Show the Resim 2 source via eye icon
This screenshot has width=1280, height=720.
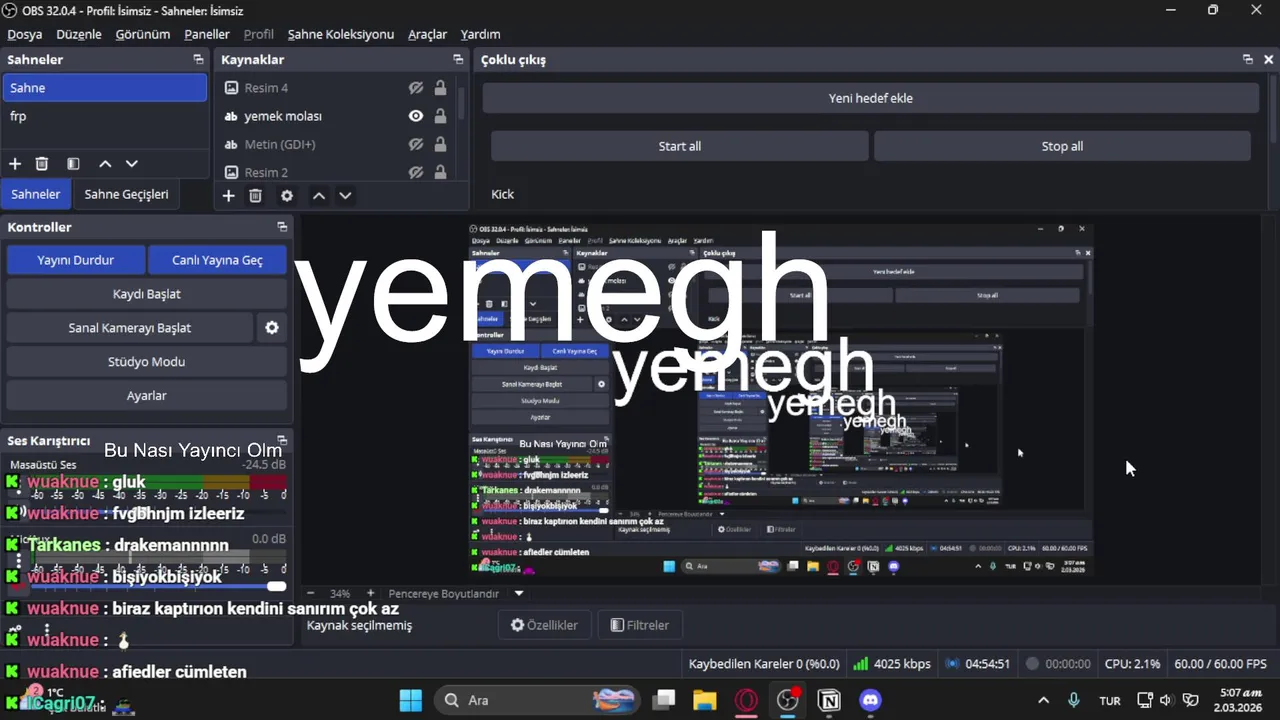tap(416, 172)
